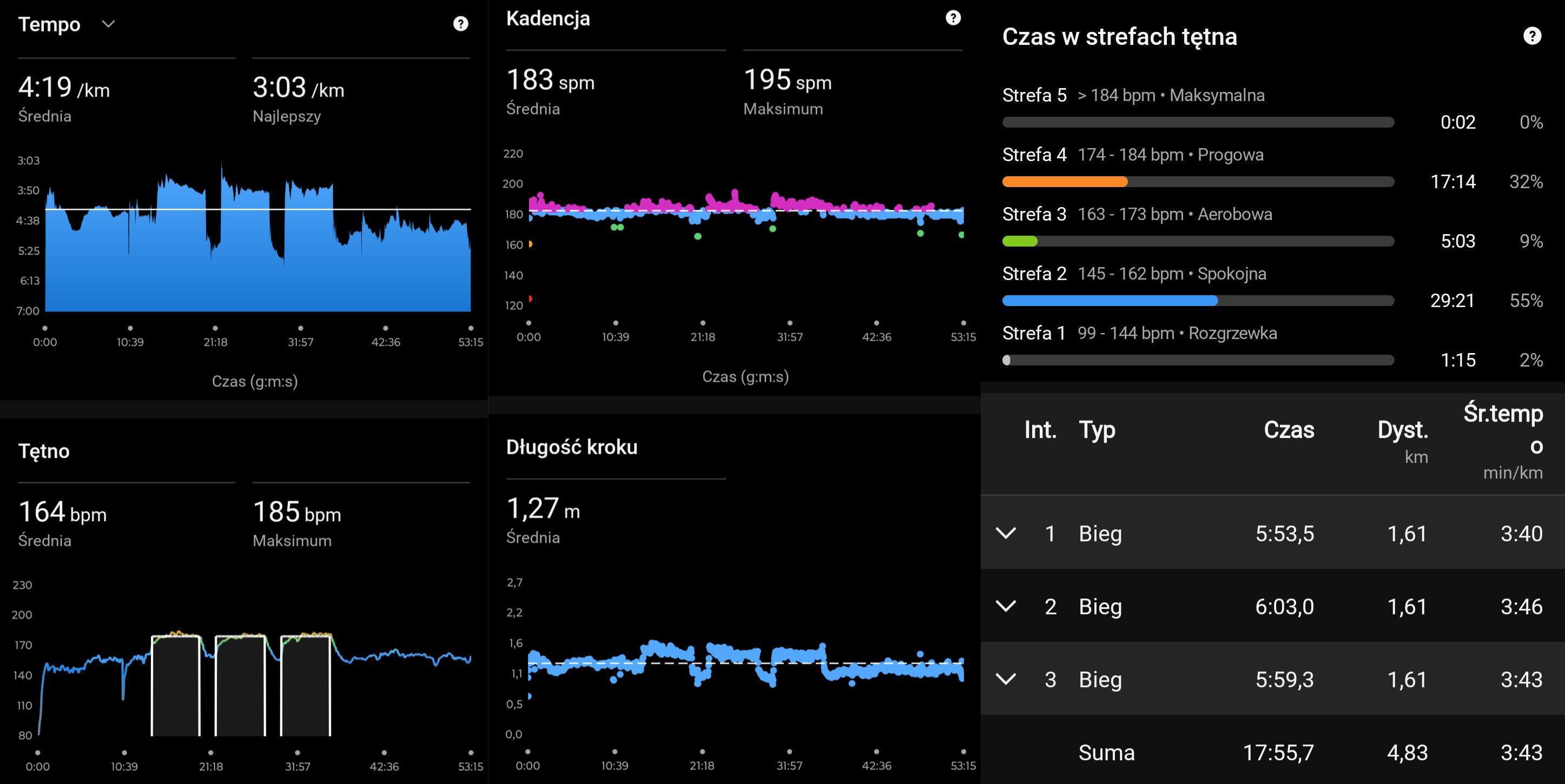Click the first highlighted interval in Tętno chart
Screen dimensions: 1565x784
pos(176,686)
